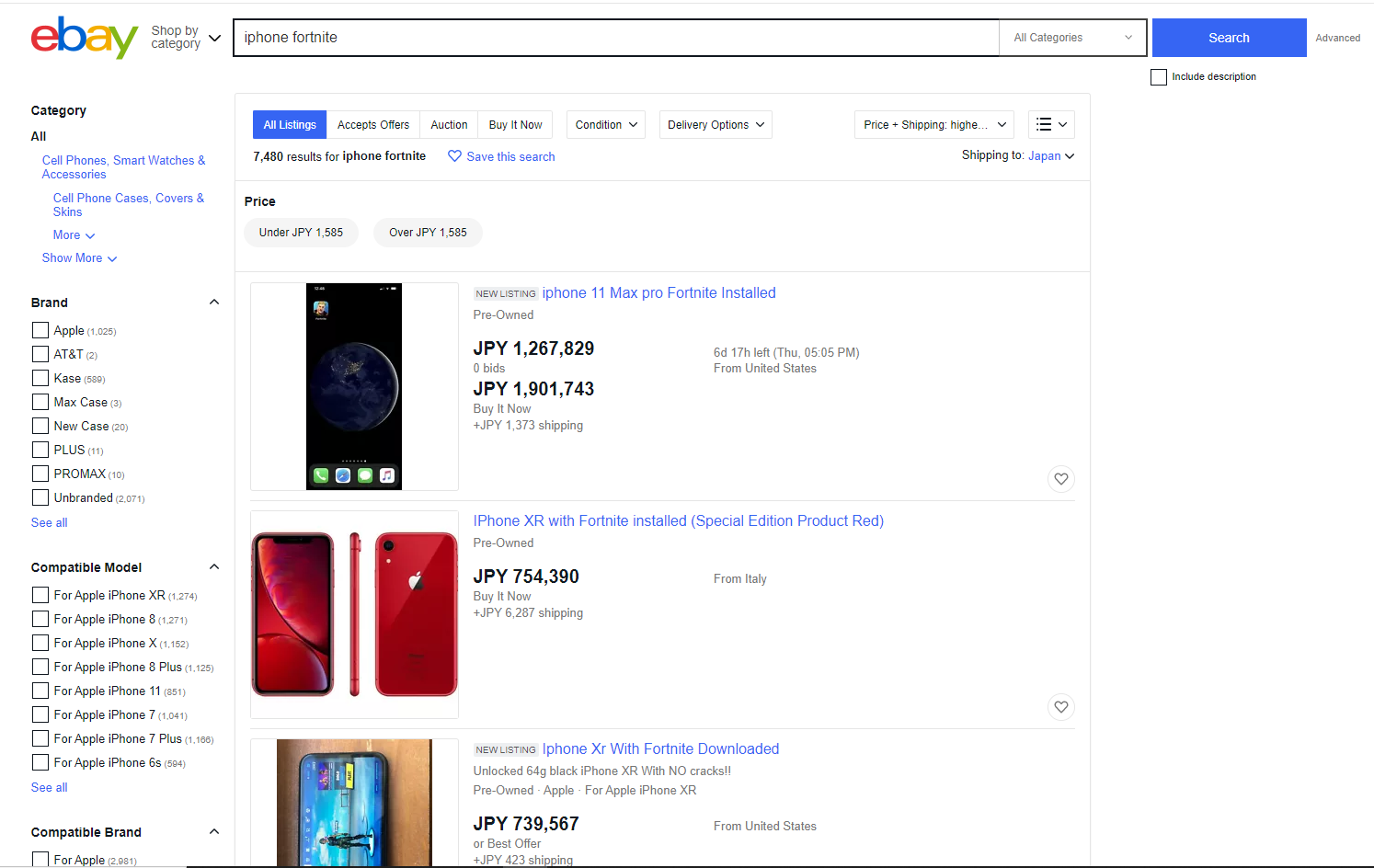This screenshot has height=868, width=1374.
Task: Check For Apple iPhone 8 Plus model
Action: [x=40, y=667]
